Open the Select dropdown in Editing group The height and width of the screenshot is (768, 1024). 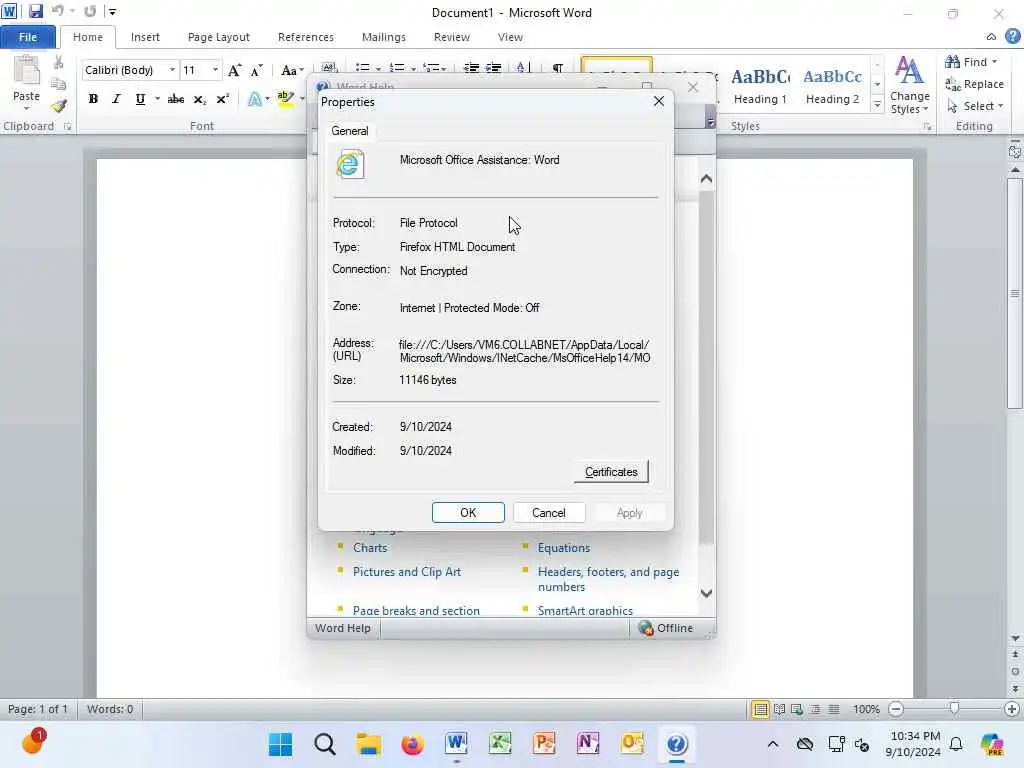tap(975, 106)
